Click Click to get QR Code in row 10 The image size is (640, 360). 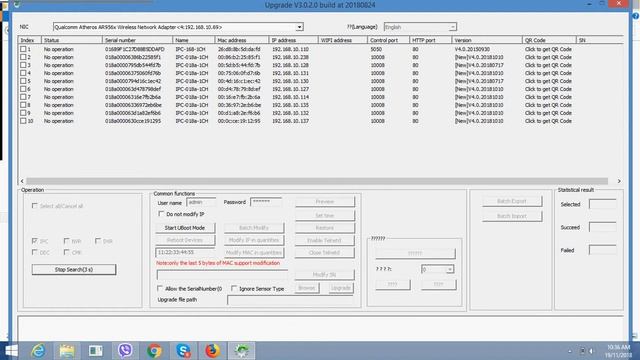(548, 121)
